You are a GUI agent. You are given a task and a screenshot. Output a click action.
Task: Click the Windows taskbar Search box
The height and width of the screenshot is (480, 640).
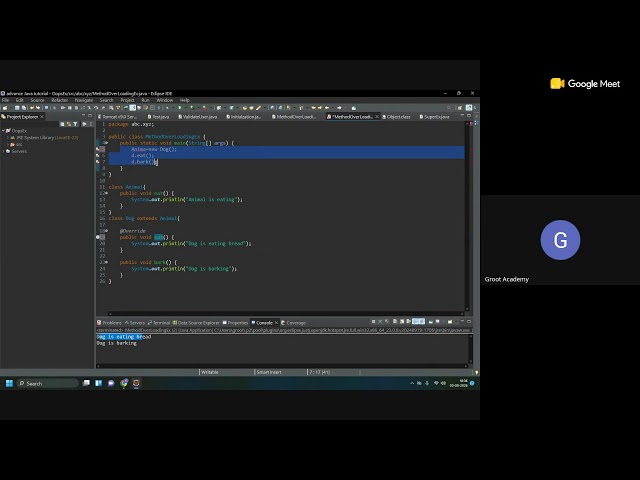tap(48, 383)
